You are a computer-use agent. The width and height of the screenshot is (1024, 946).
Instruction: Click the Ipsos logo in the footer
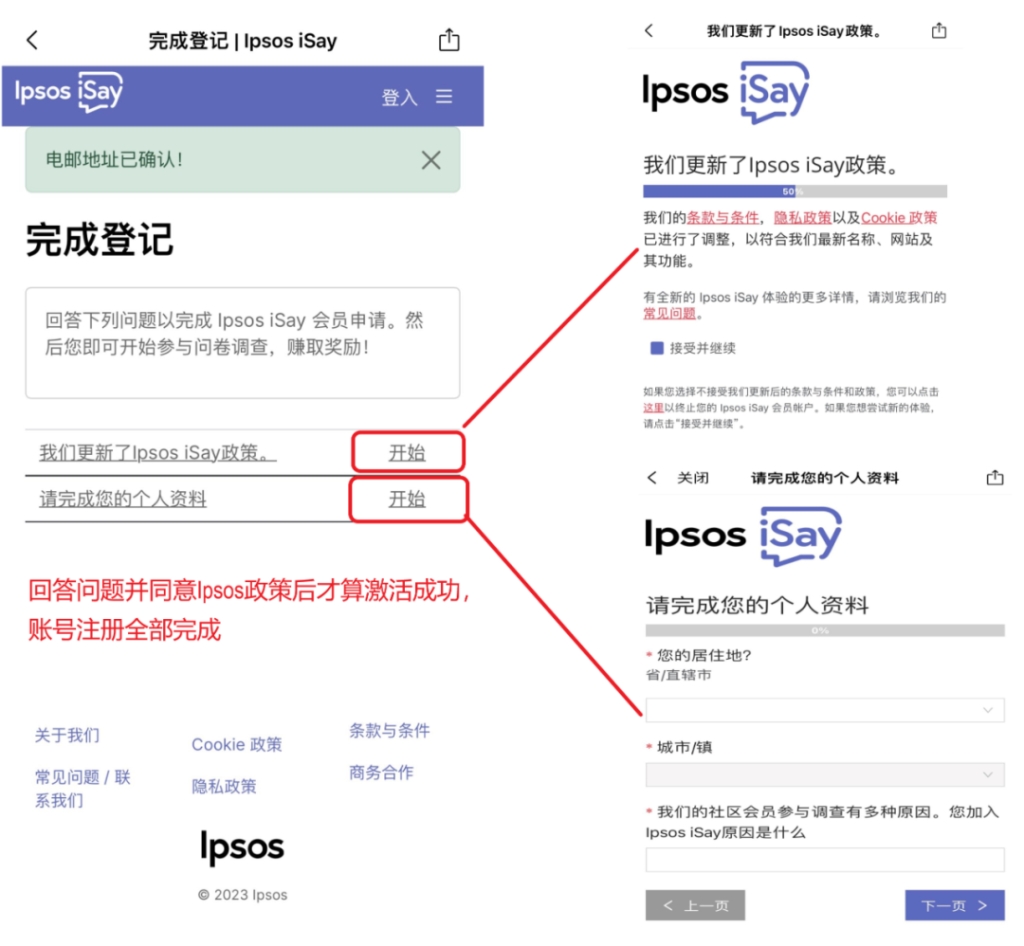242,847
